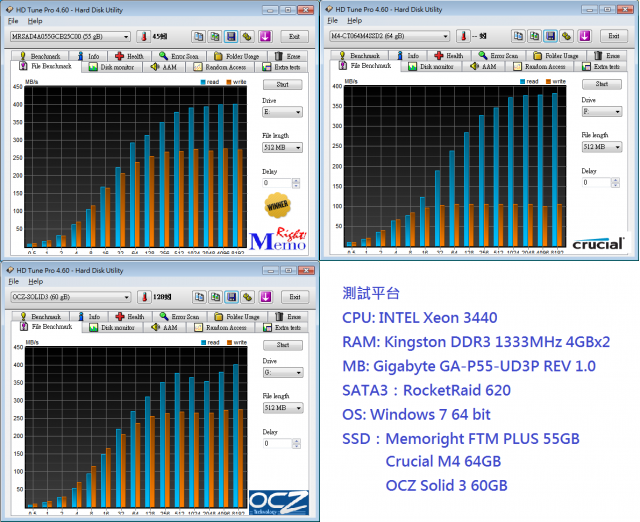Open Disk monitor tab in M4-CT064M4SSD2 window

431,66
